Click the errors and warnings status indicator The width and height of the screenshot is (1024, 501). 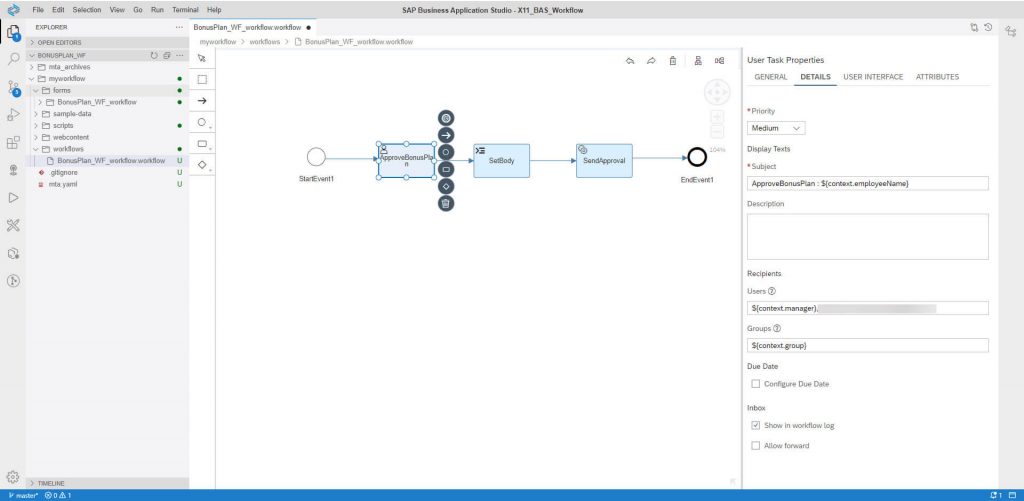pyautogui.click(x=58, y=496)
